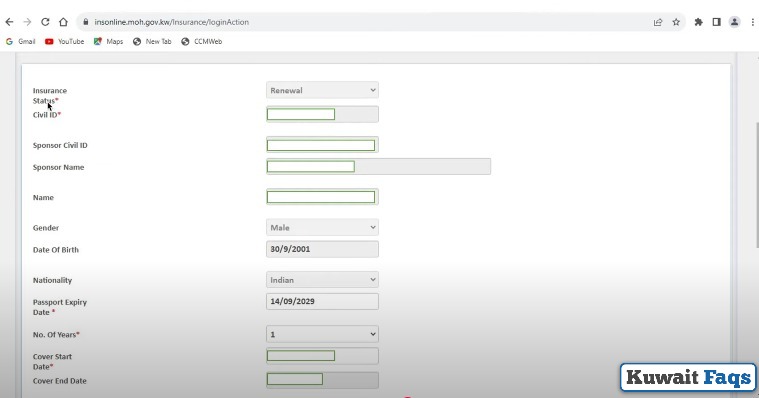759x398 pixels.
Task: Click the 'No. Of Years' label
Action: pyautogui.click(x=56, y=335)
